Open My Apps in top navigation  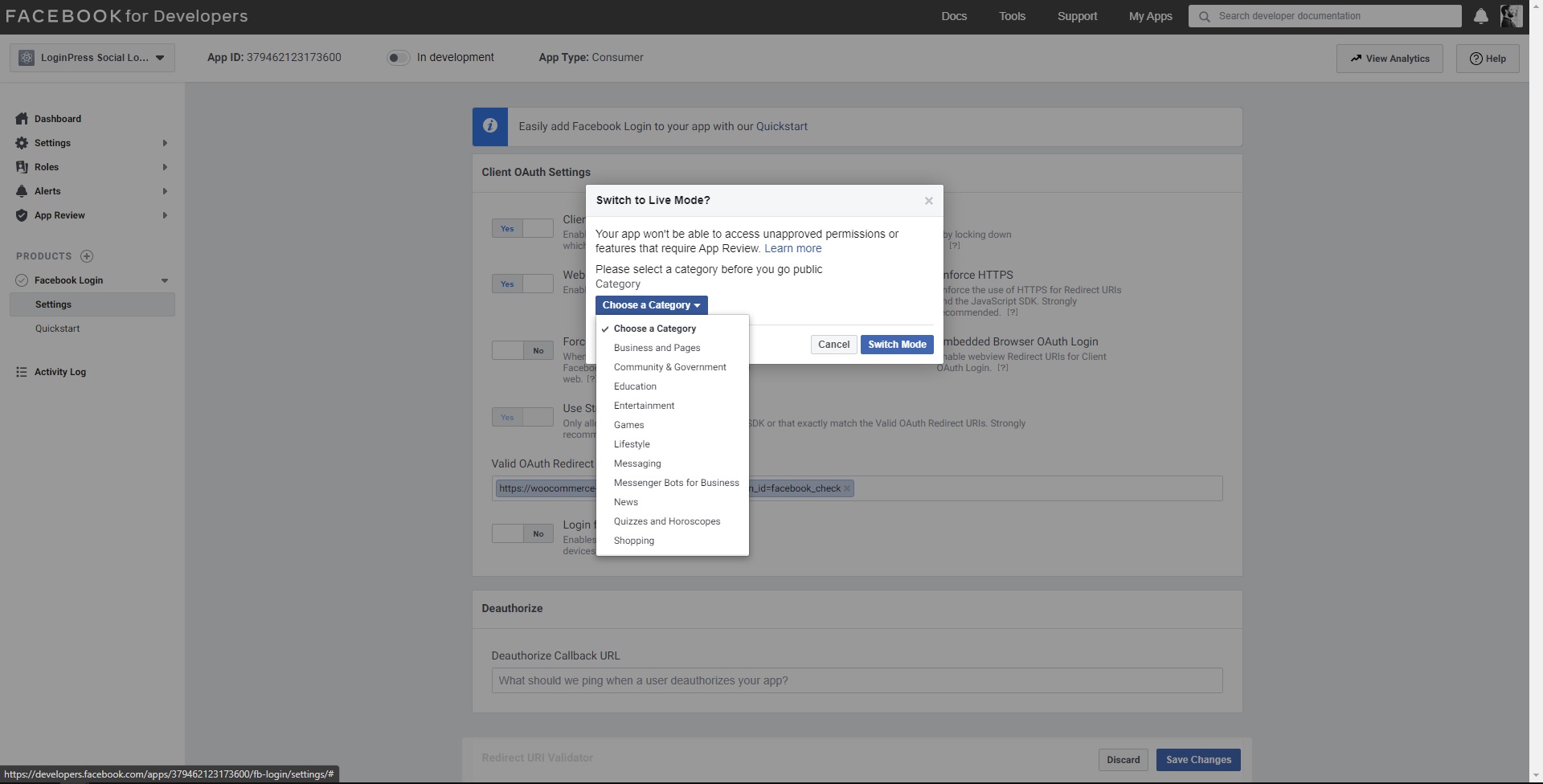click(x=1150, y=16)
